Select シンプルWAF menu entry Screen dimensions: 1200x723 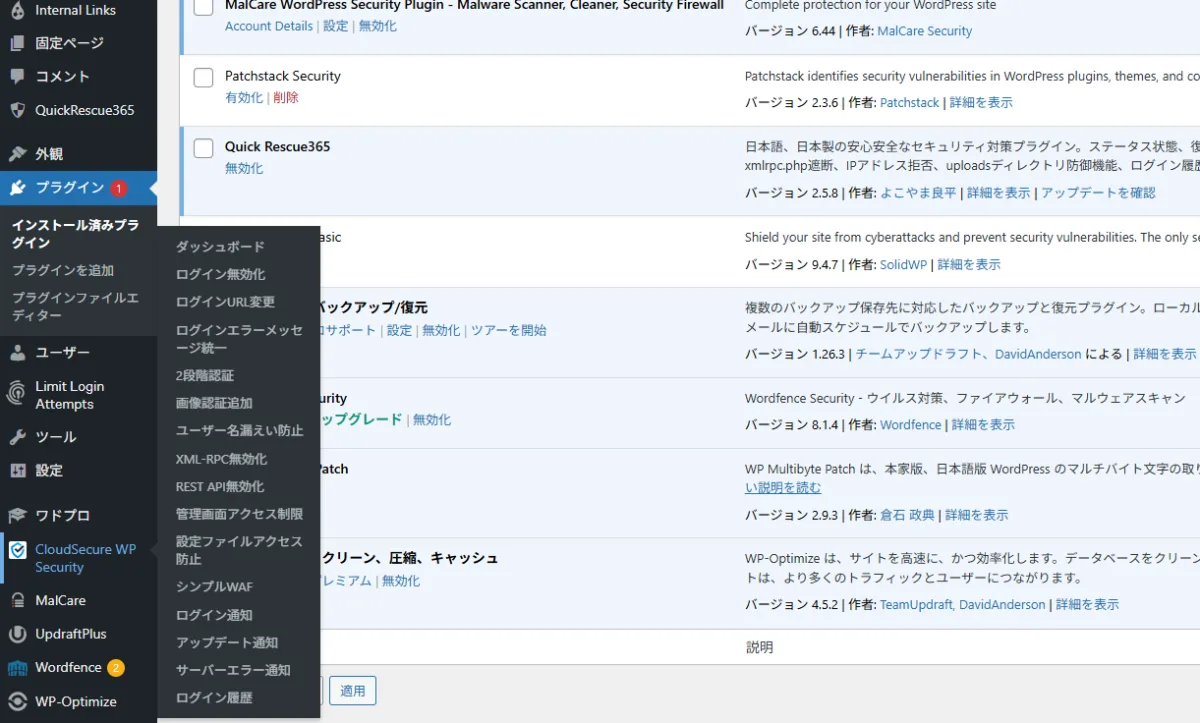[214, 587]
